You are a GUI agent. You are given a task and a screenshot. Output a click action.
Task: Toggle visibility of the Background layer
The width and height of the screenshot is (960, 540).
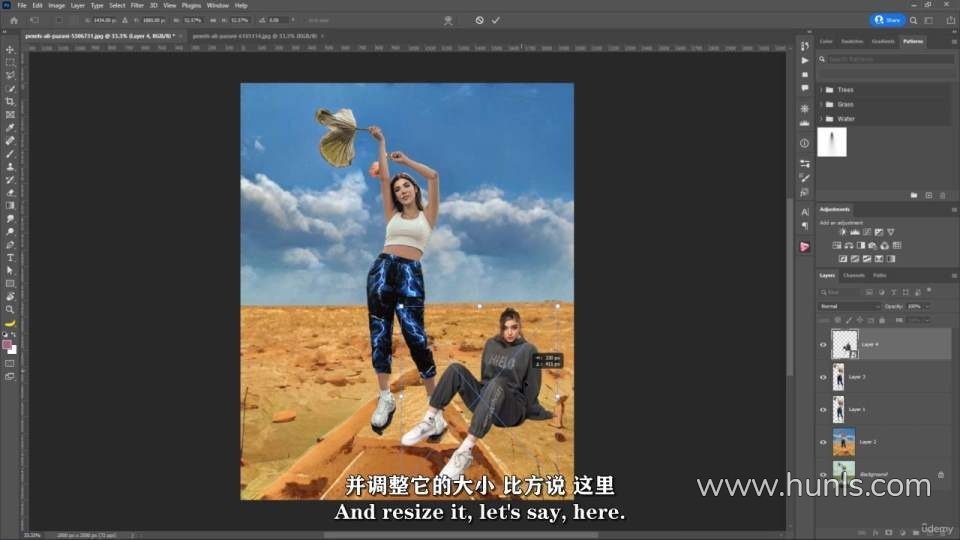point(823,474)
